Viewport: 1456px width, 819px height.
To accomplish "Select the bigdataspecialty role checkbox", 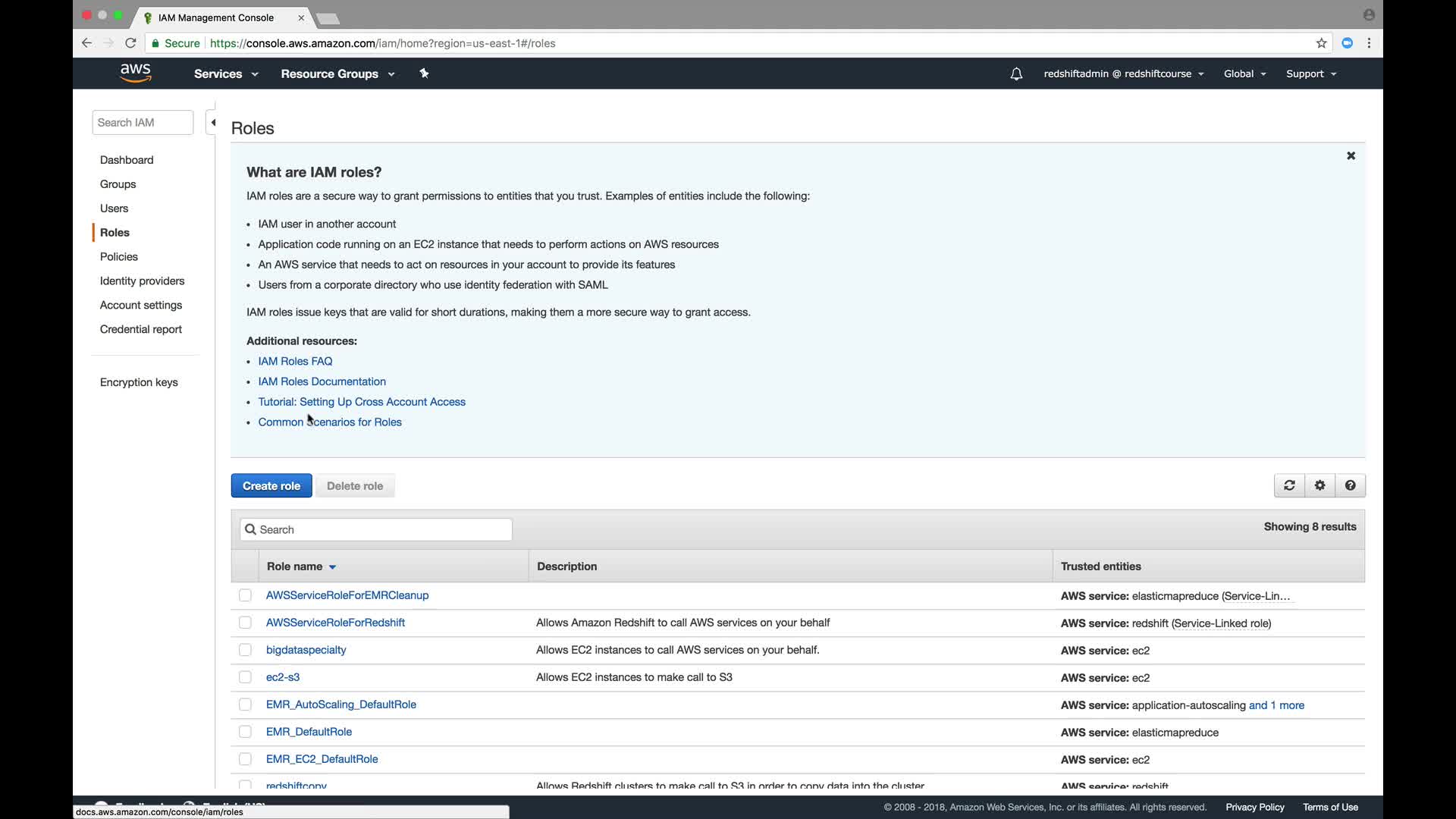I will click(x=245, y=650).
